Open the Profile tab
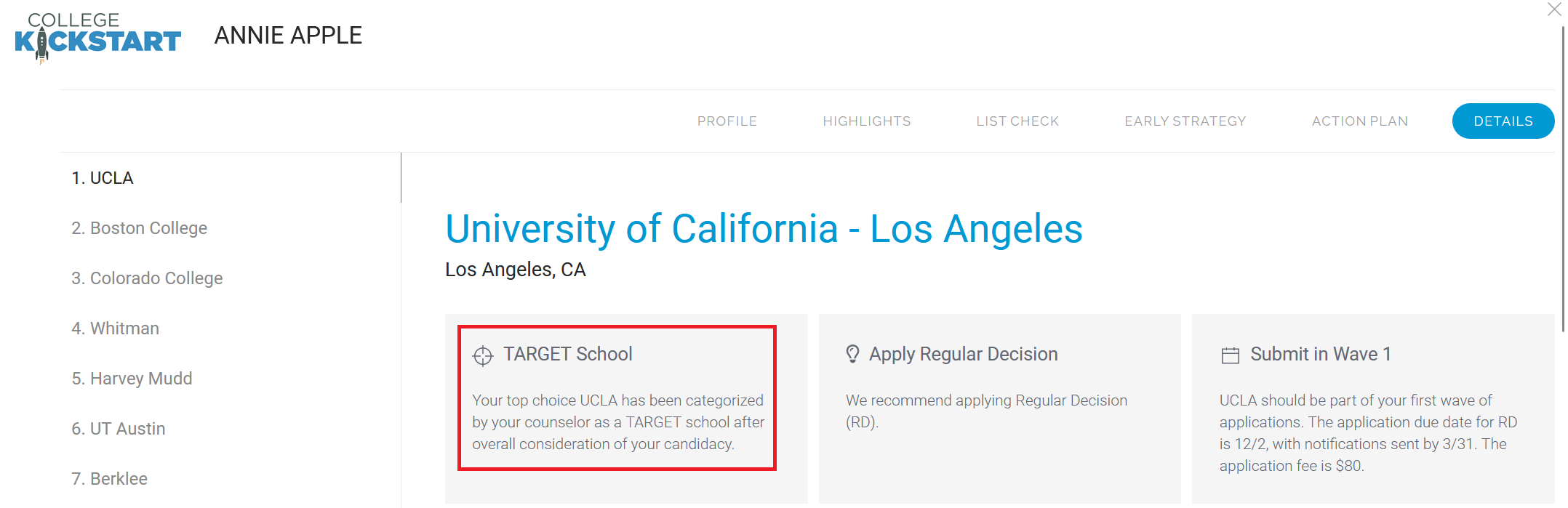The image size is (1568, 508). point(727,121)
